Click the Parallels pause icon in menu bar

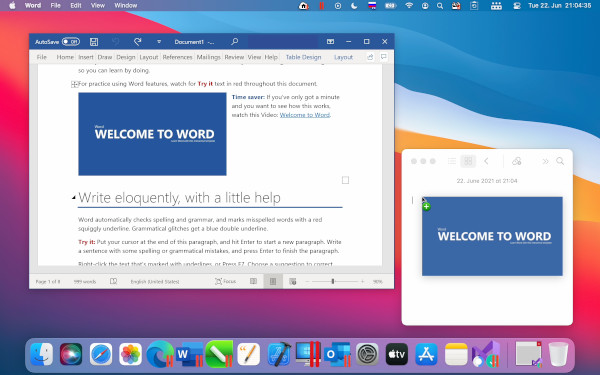321,5
